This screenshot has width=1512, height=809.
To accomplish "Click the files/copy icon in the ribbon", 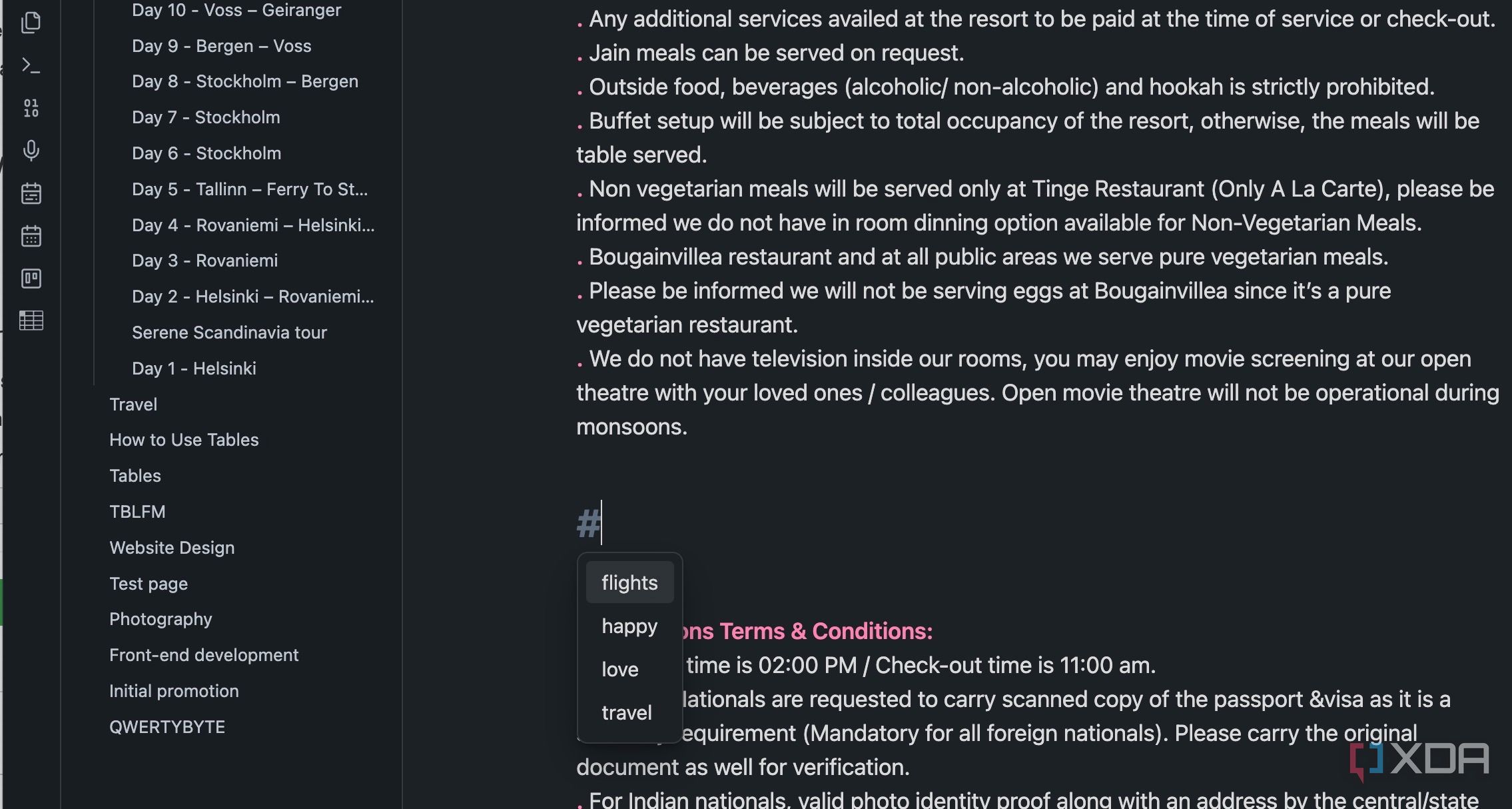I will point(31,23).
